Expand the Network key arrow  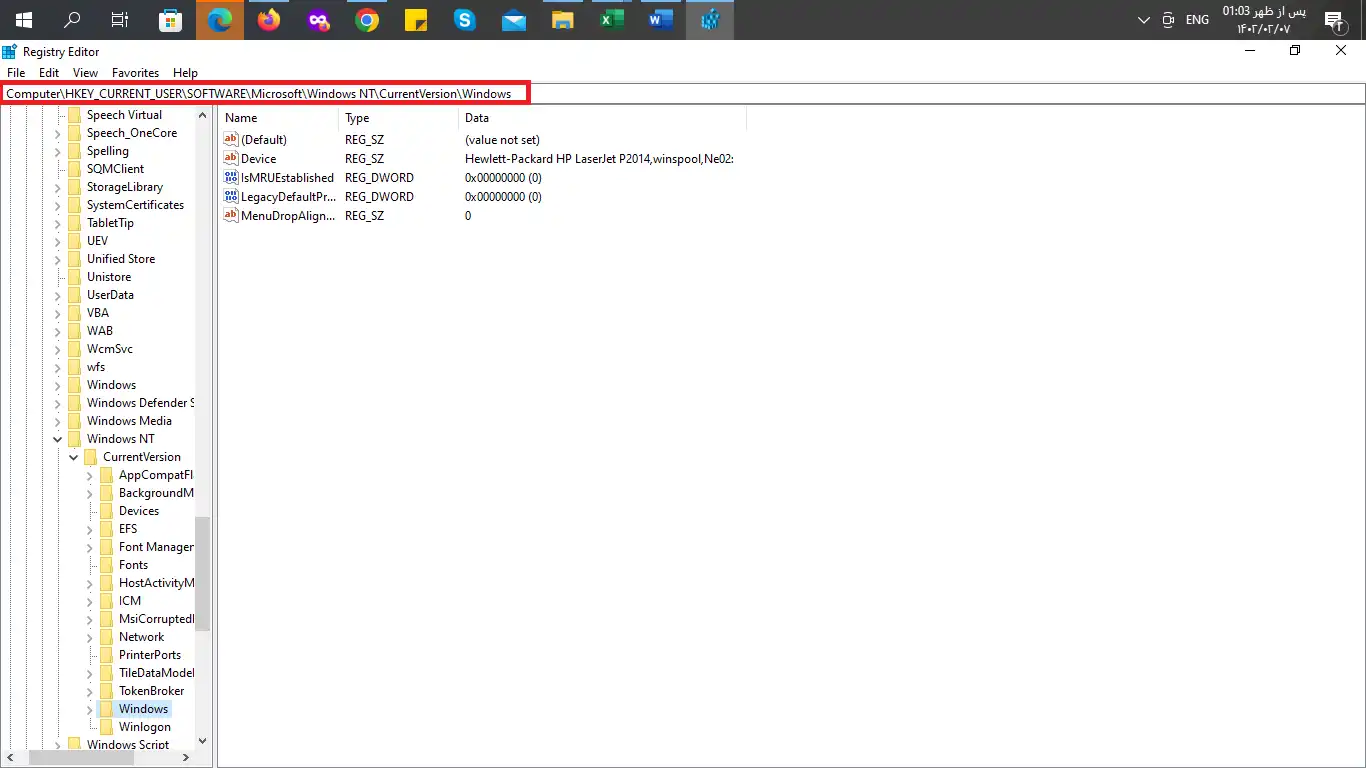coord(90,637)
